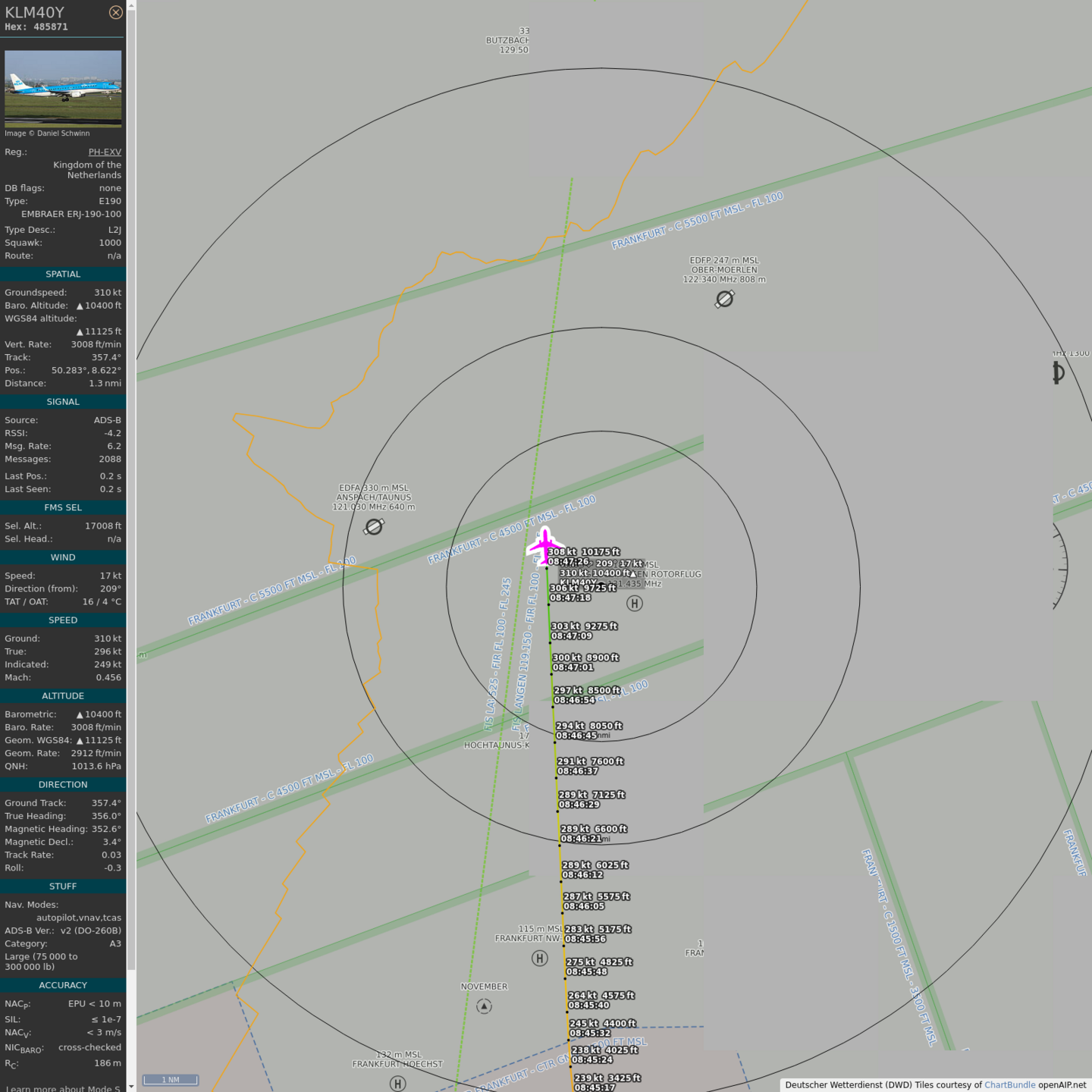Click the Ober-Moerlen EDFP airfield symbol
This screenshot has width=1092, height=1092.
pyautogui.click(x=724, y=300)
